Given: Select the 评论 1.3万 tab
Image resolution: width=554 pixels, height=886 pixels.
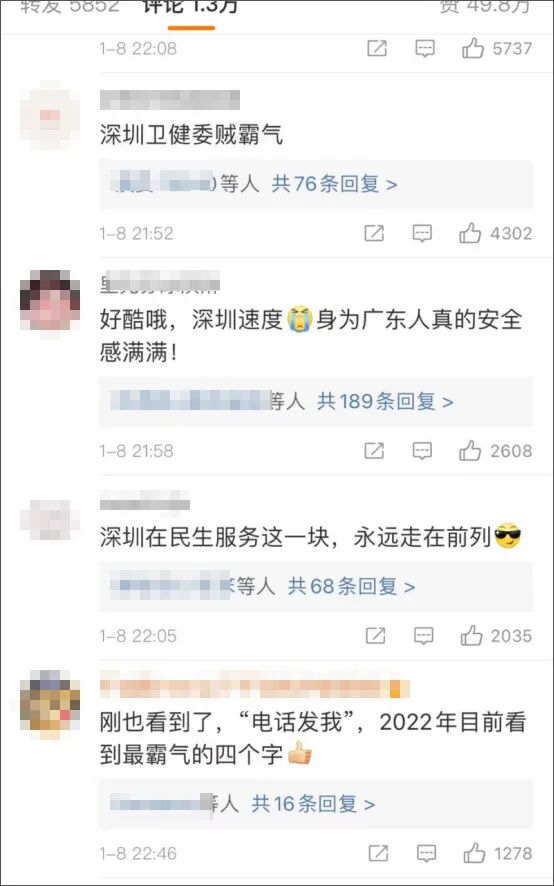Looking at the screenshot, I should (x=191, y=8).
